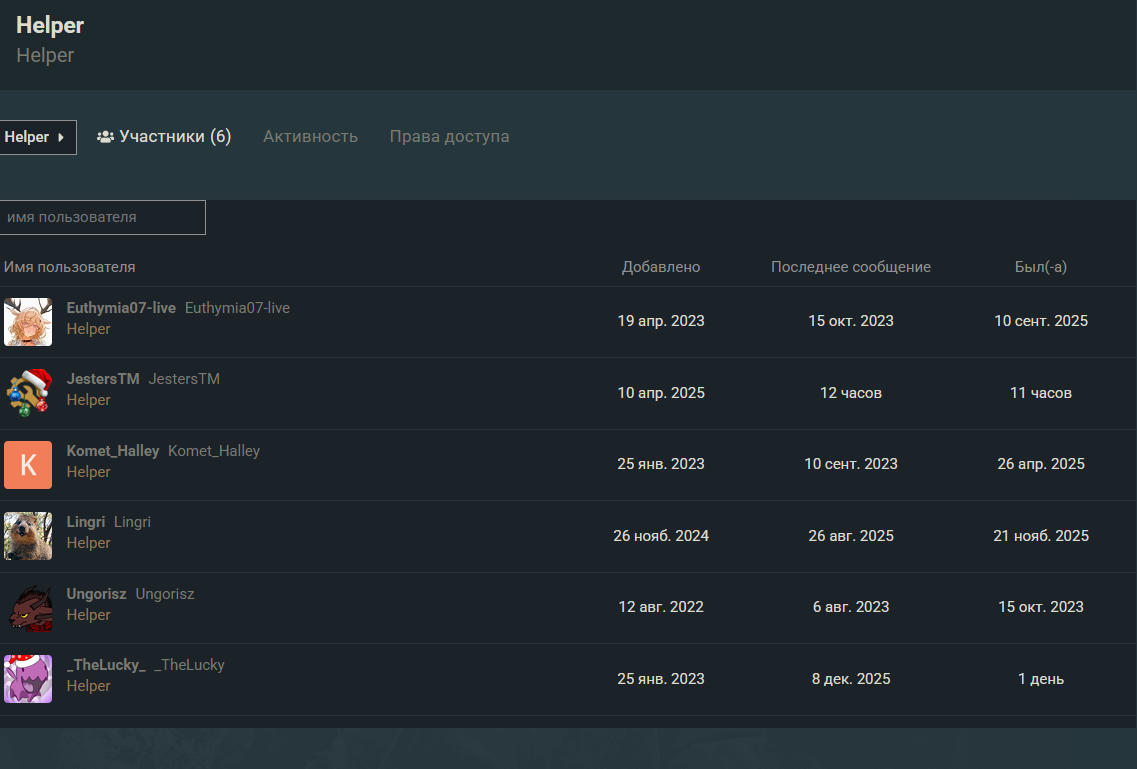Screen dimensions: 1137x769
Task: Open the Активность tab
Action: (x=310, y=137)
